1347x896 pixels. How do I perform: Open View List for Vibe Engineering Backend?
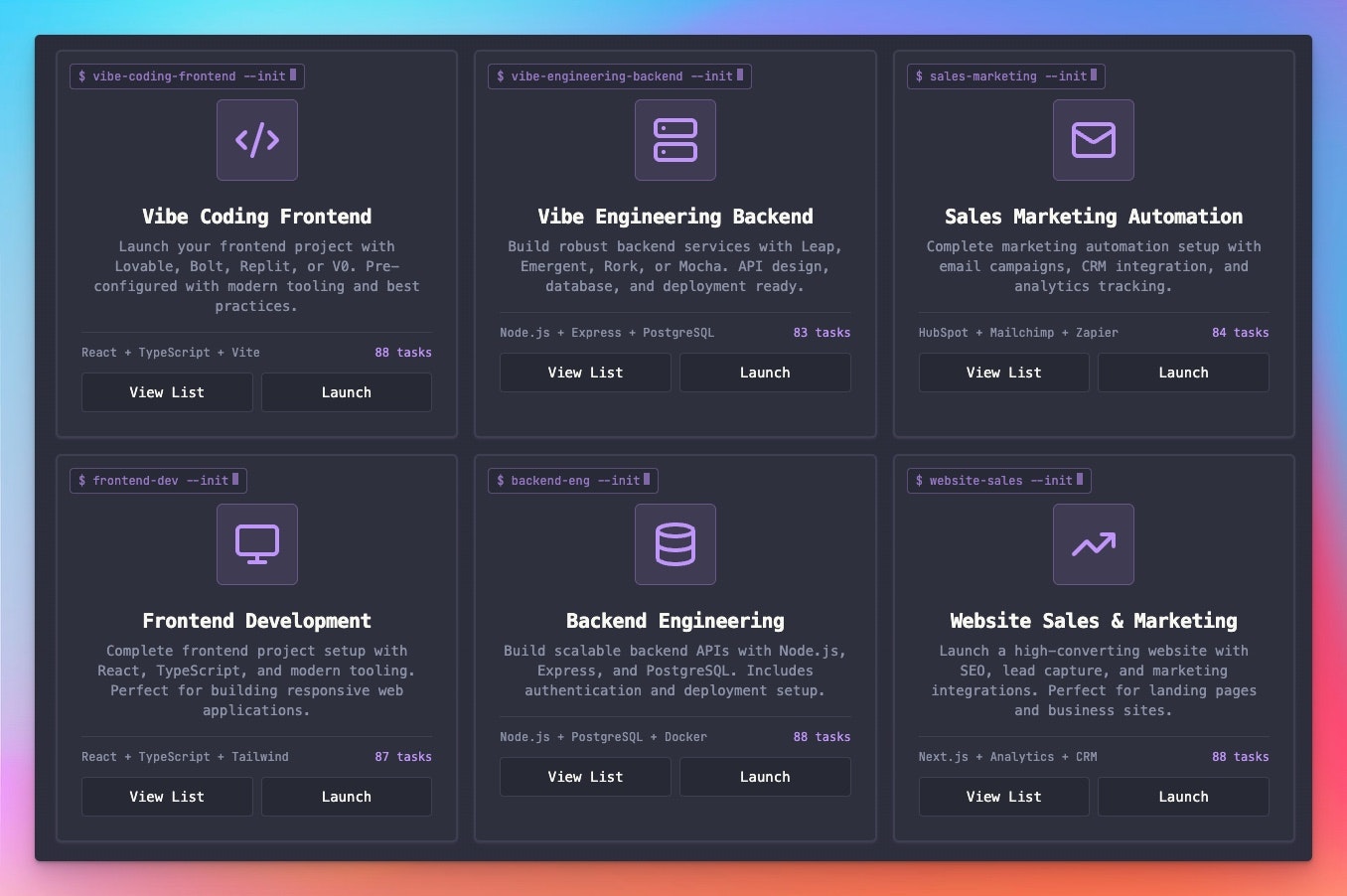585,372
